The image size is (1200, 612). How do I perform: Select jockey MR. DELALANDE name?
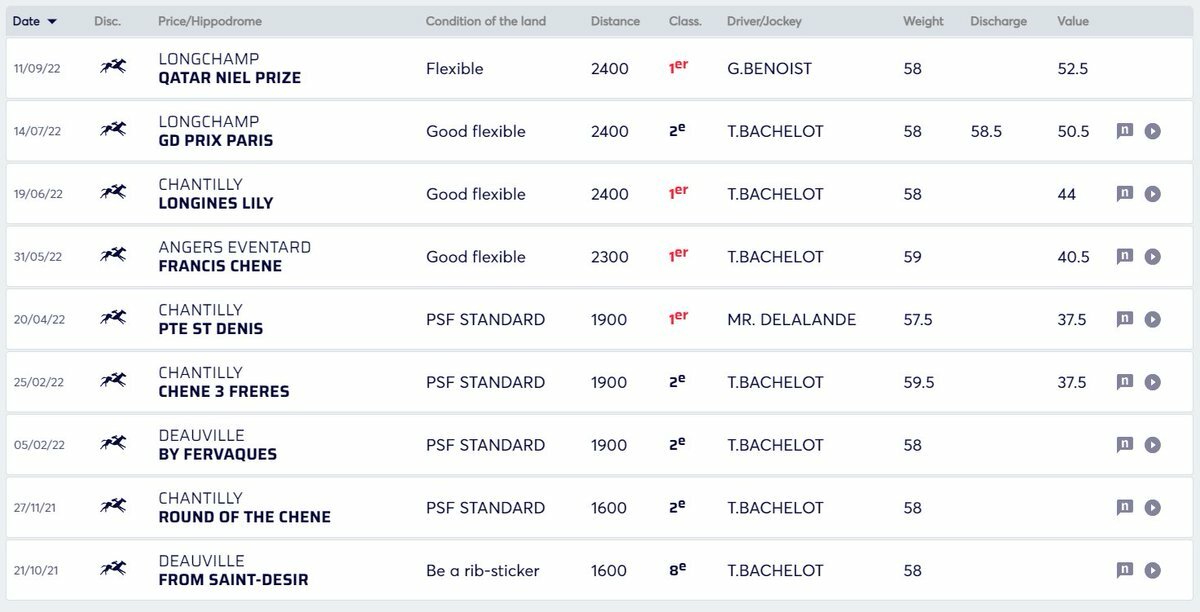point(791,320)
